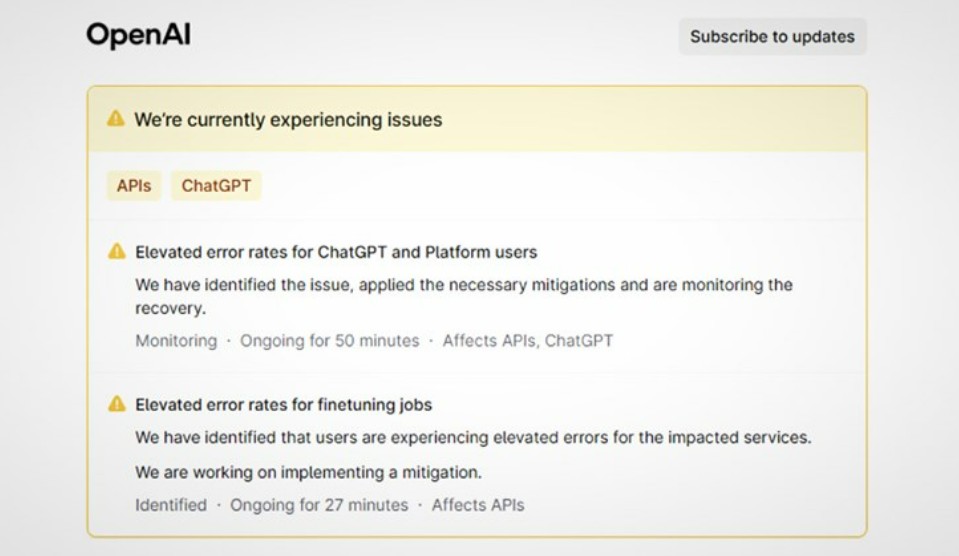Click the 'Ongoing for 27 minutes' text

319,505
